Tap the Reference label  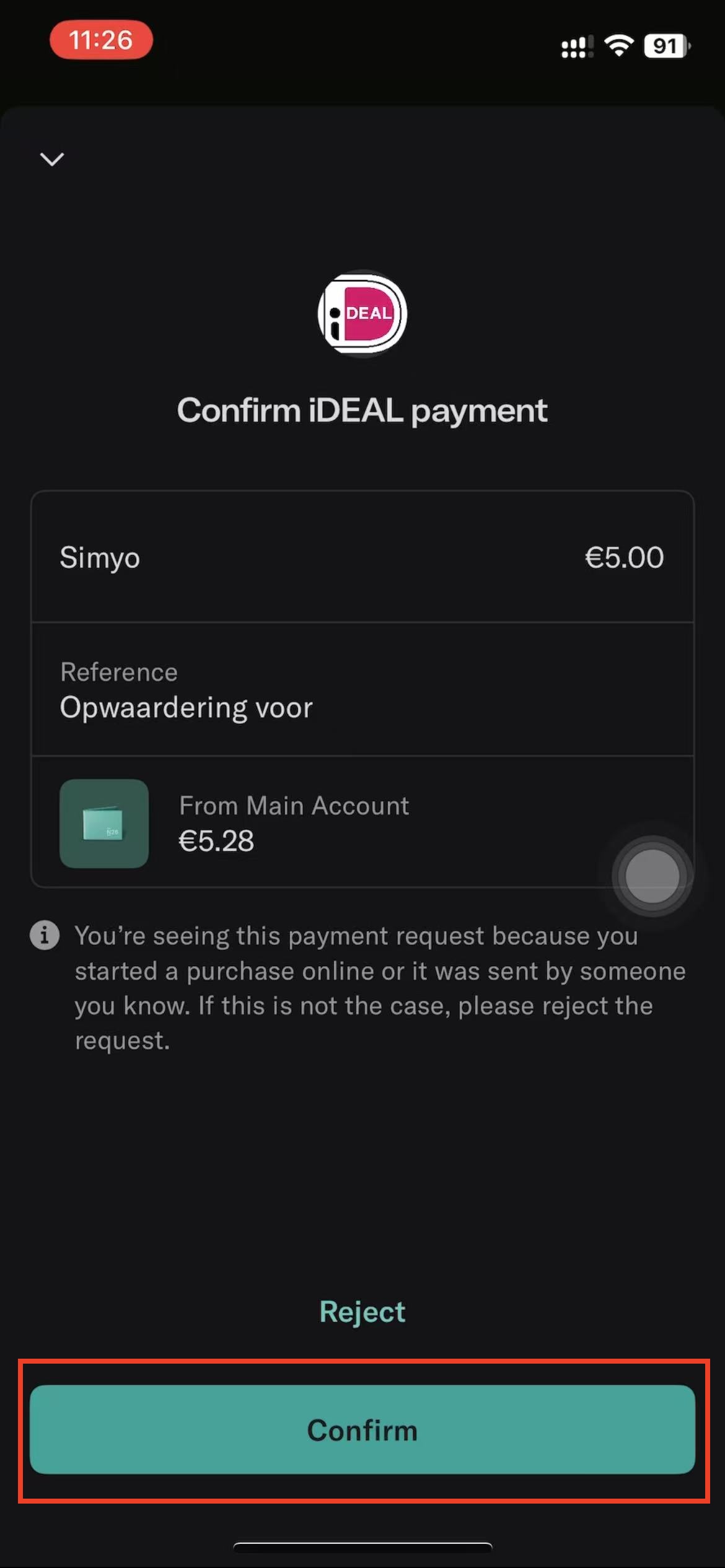(x=119, y=672)
